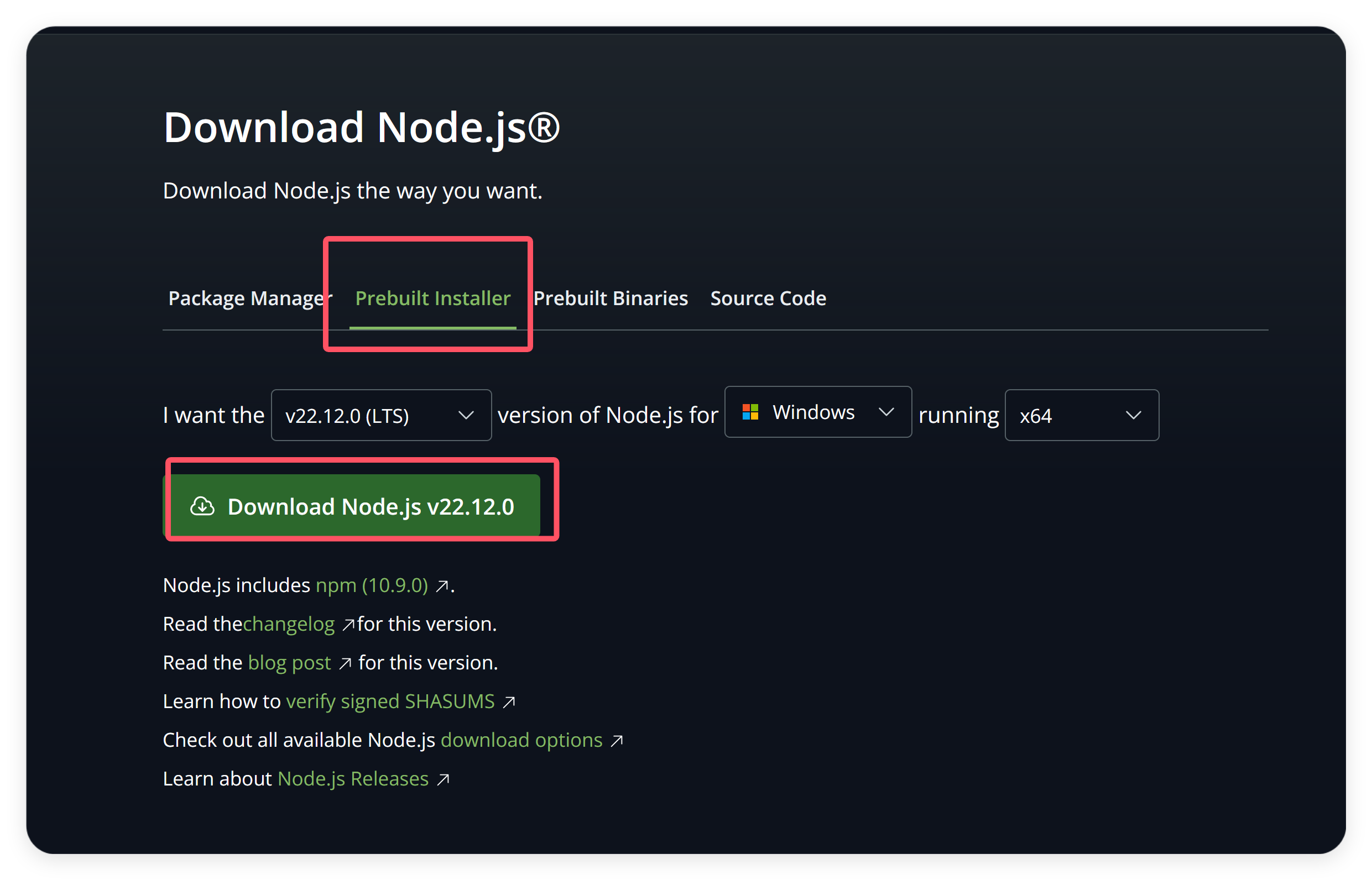Viewport: 1372px width, 880px height.
Task: Click external arrow icon beside changelog
Action: 348,625
